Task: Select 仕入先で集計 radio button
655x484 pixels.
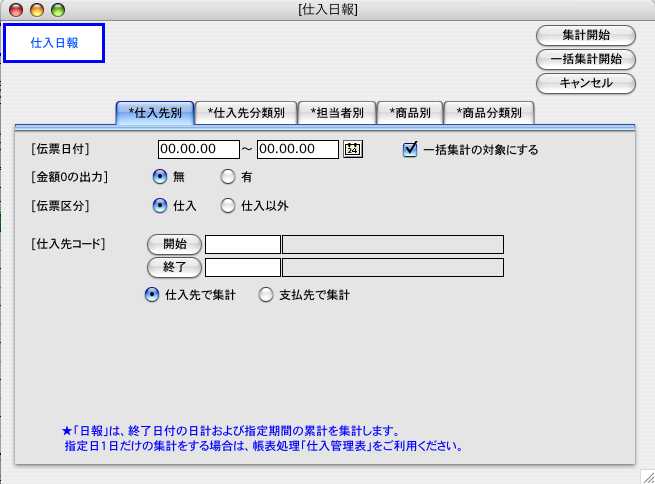Action: [152, 294]
